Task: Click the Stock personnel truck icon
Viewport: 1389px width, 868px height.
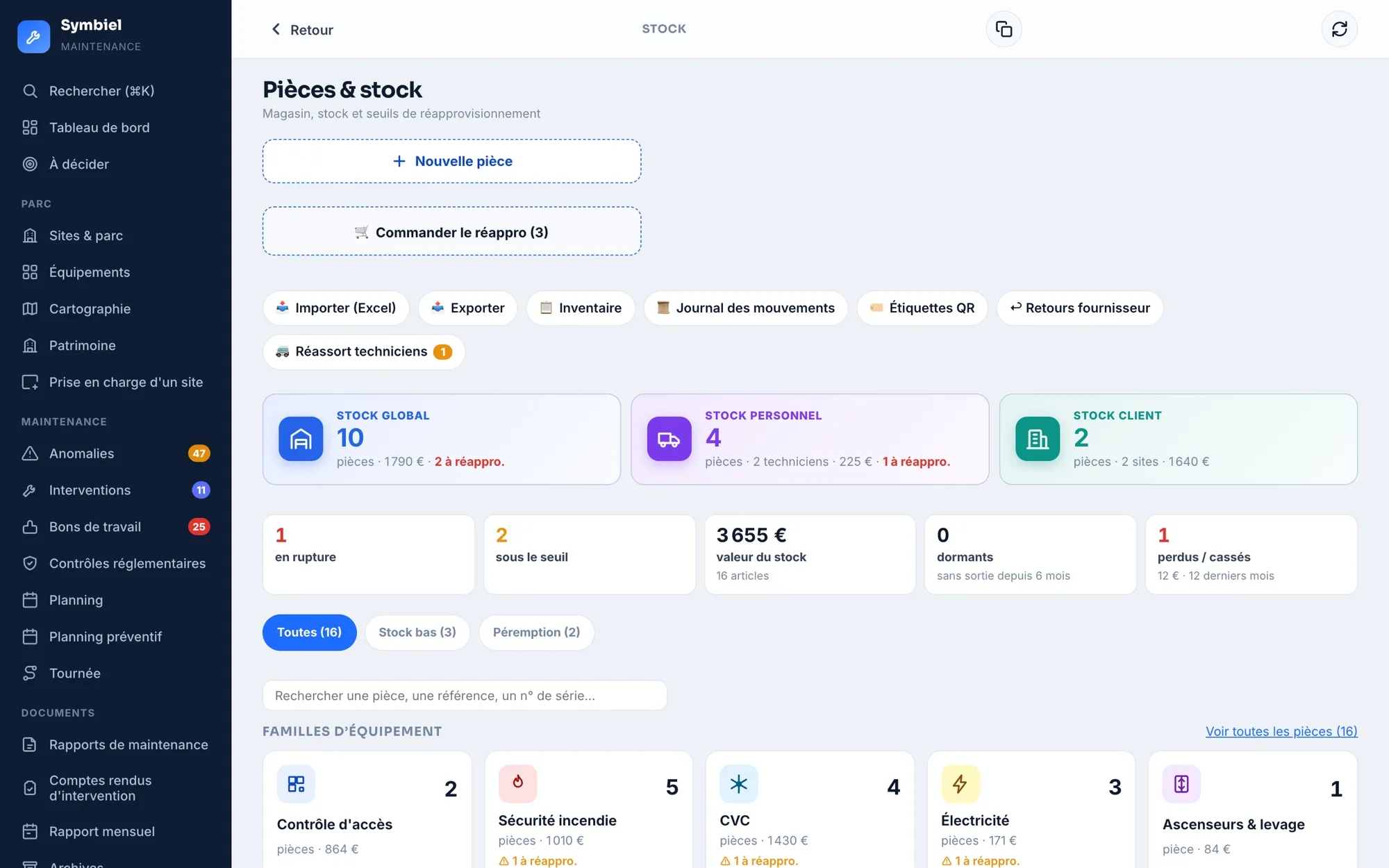Action: click(x=669, y=439)
